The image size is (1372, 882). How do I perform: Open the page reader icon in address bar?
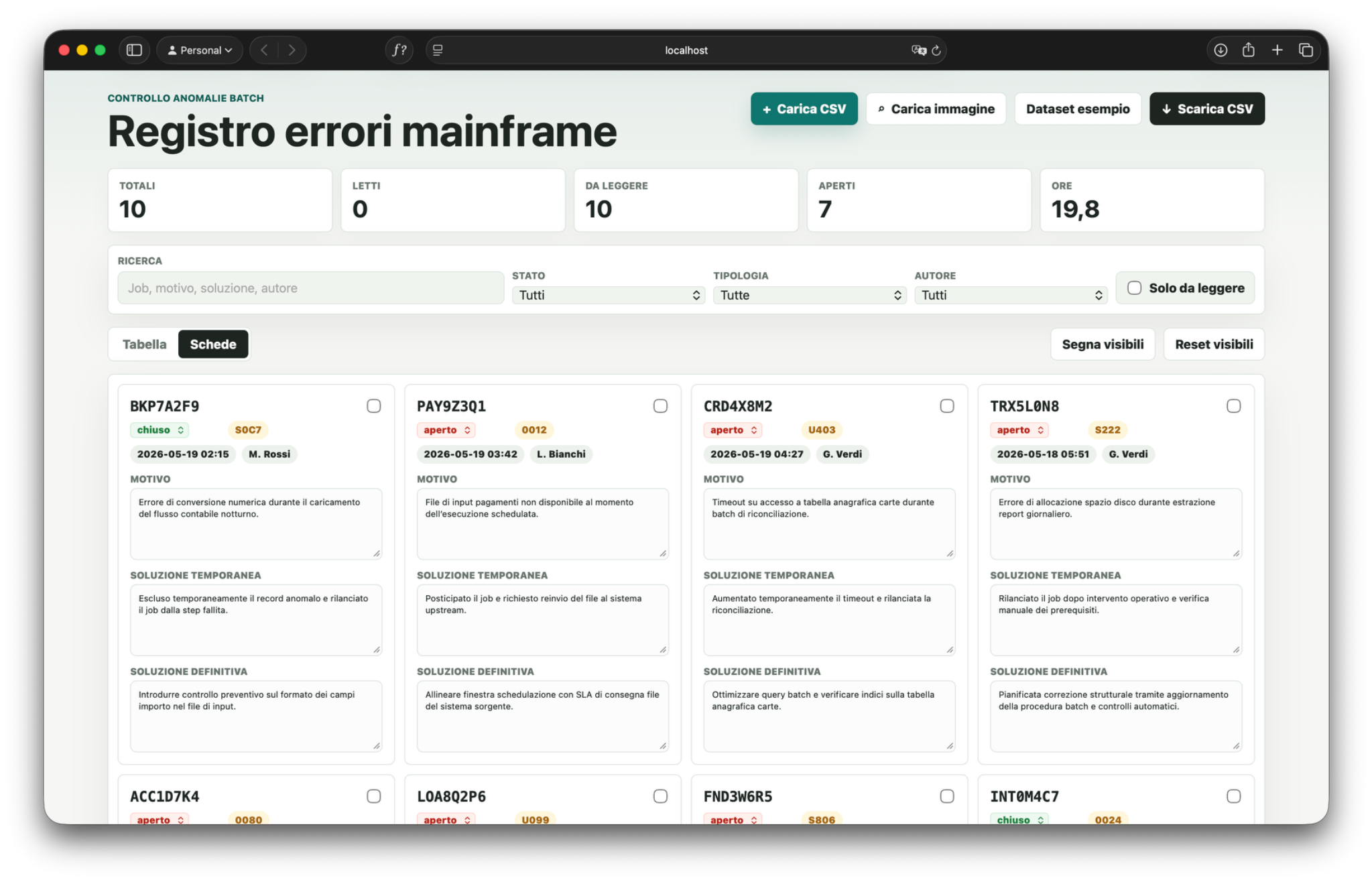[x=438, y=50]
